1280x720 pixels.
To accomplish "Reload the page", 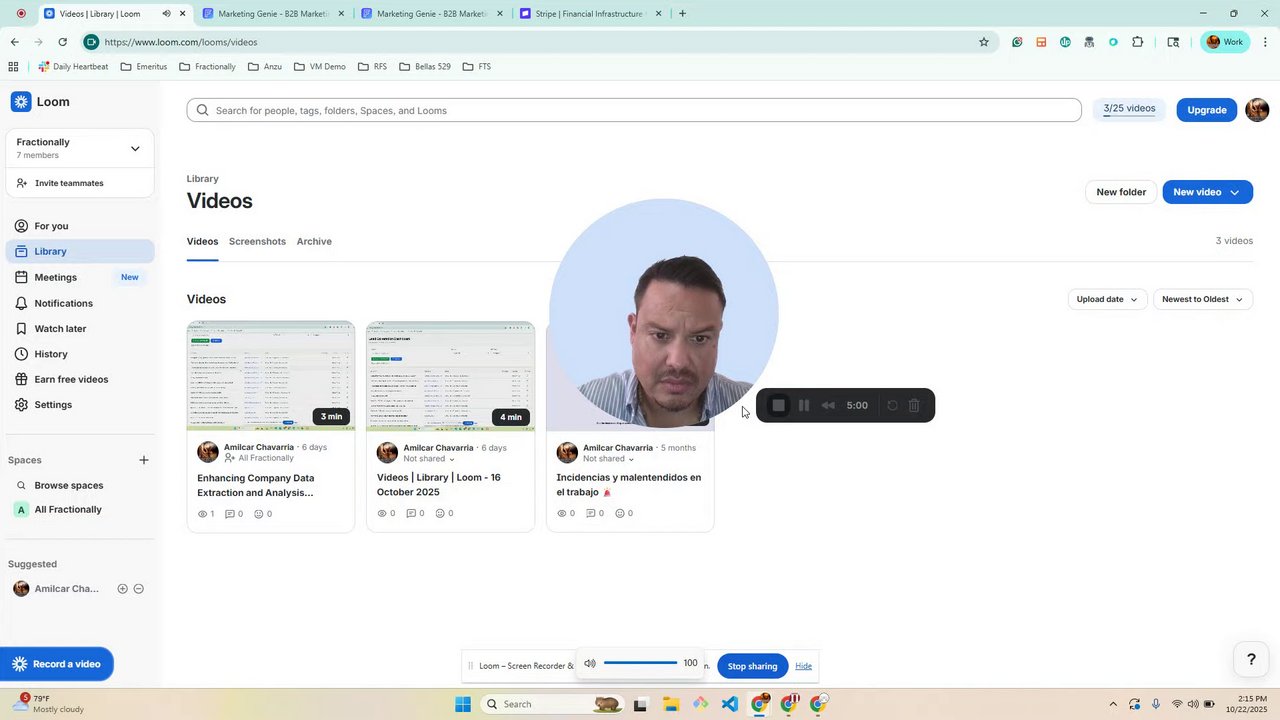I will pos(62,42).
